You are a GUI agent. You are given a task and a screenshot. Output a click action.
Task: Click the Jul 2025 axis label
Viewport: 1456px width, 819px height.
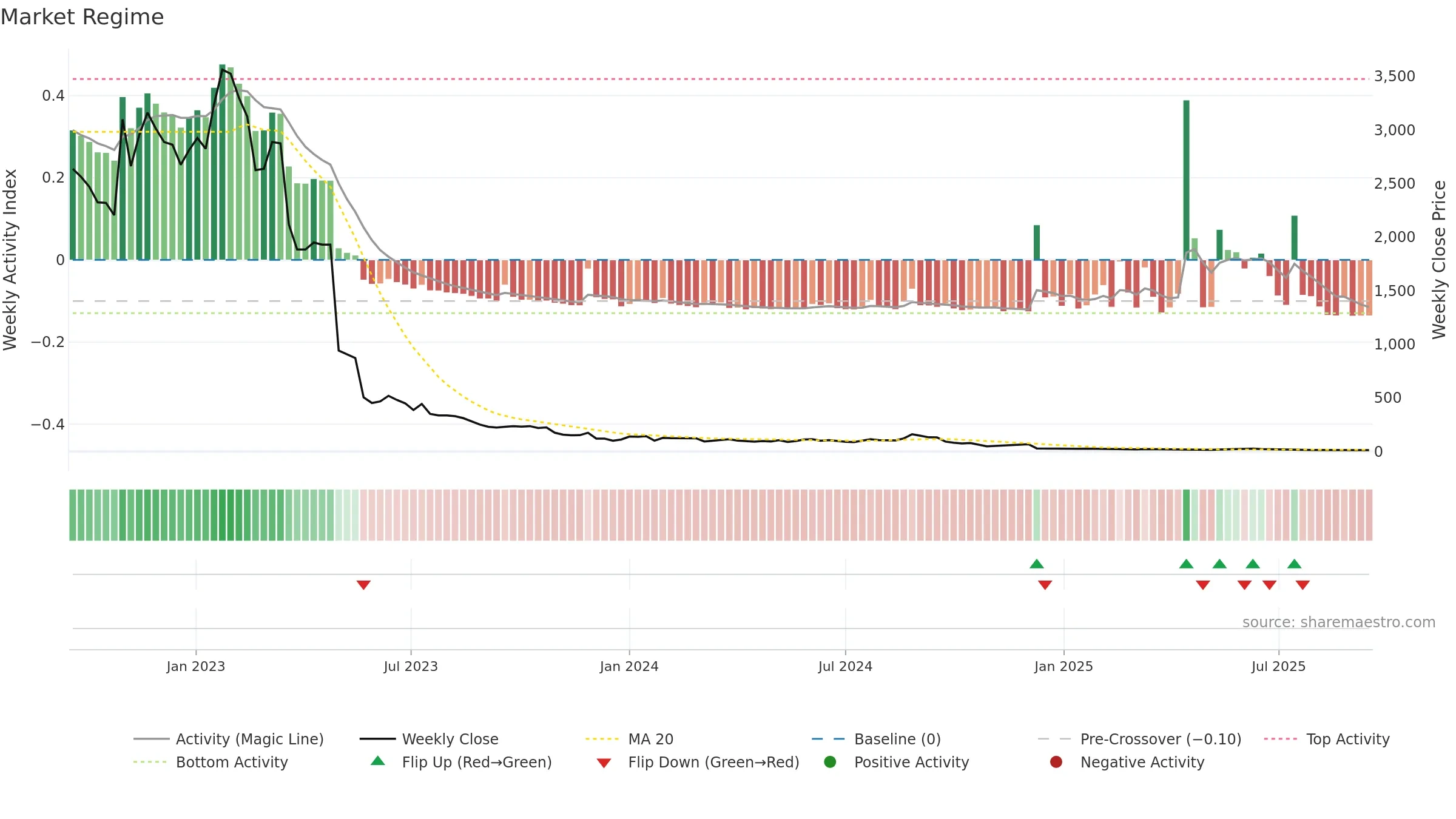coord(1278,666)
